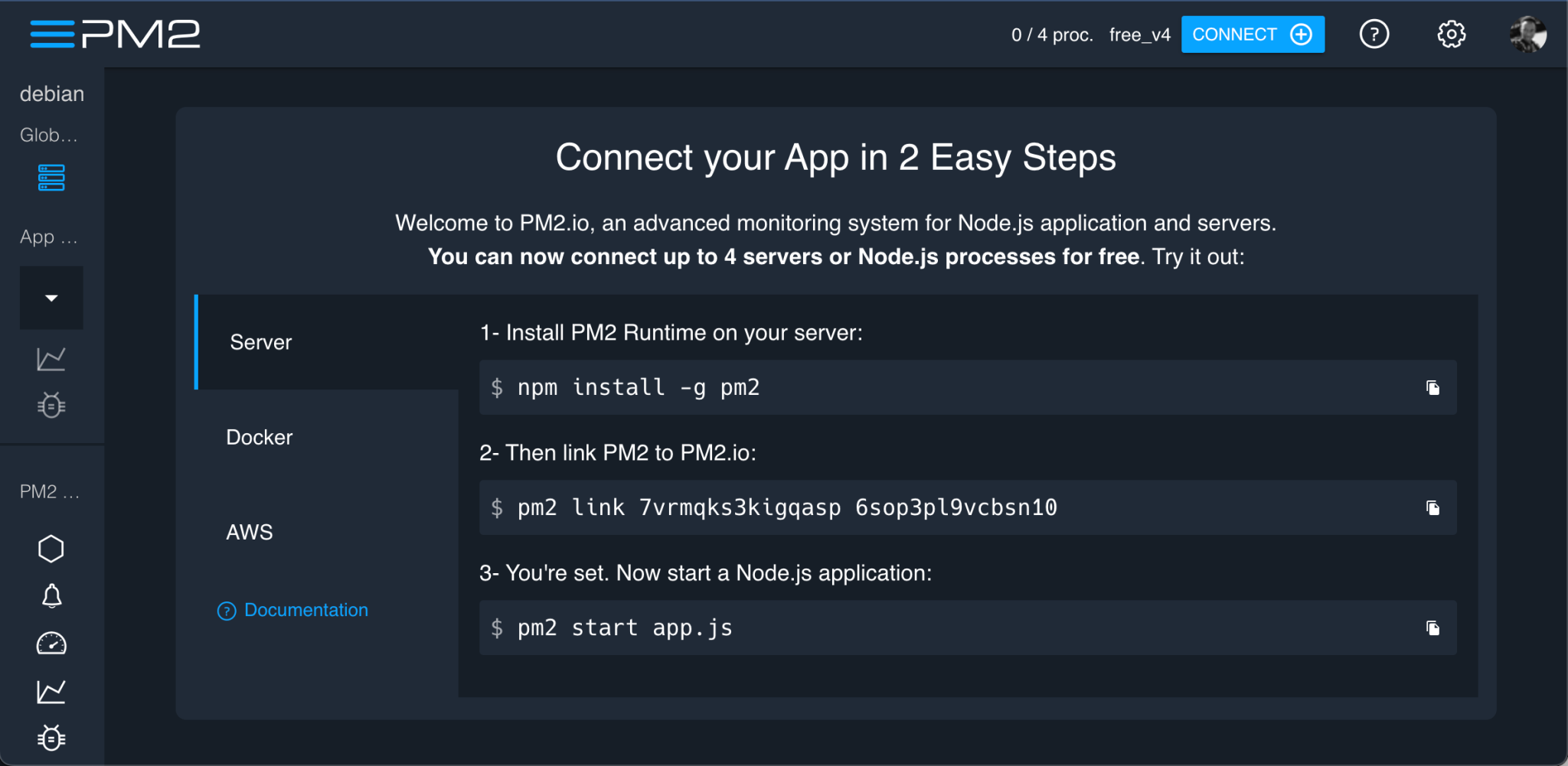Open the PM2 hexagon overview icon
The height and width of the screenshot is (766, 1568).
pos(51,549)
